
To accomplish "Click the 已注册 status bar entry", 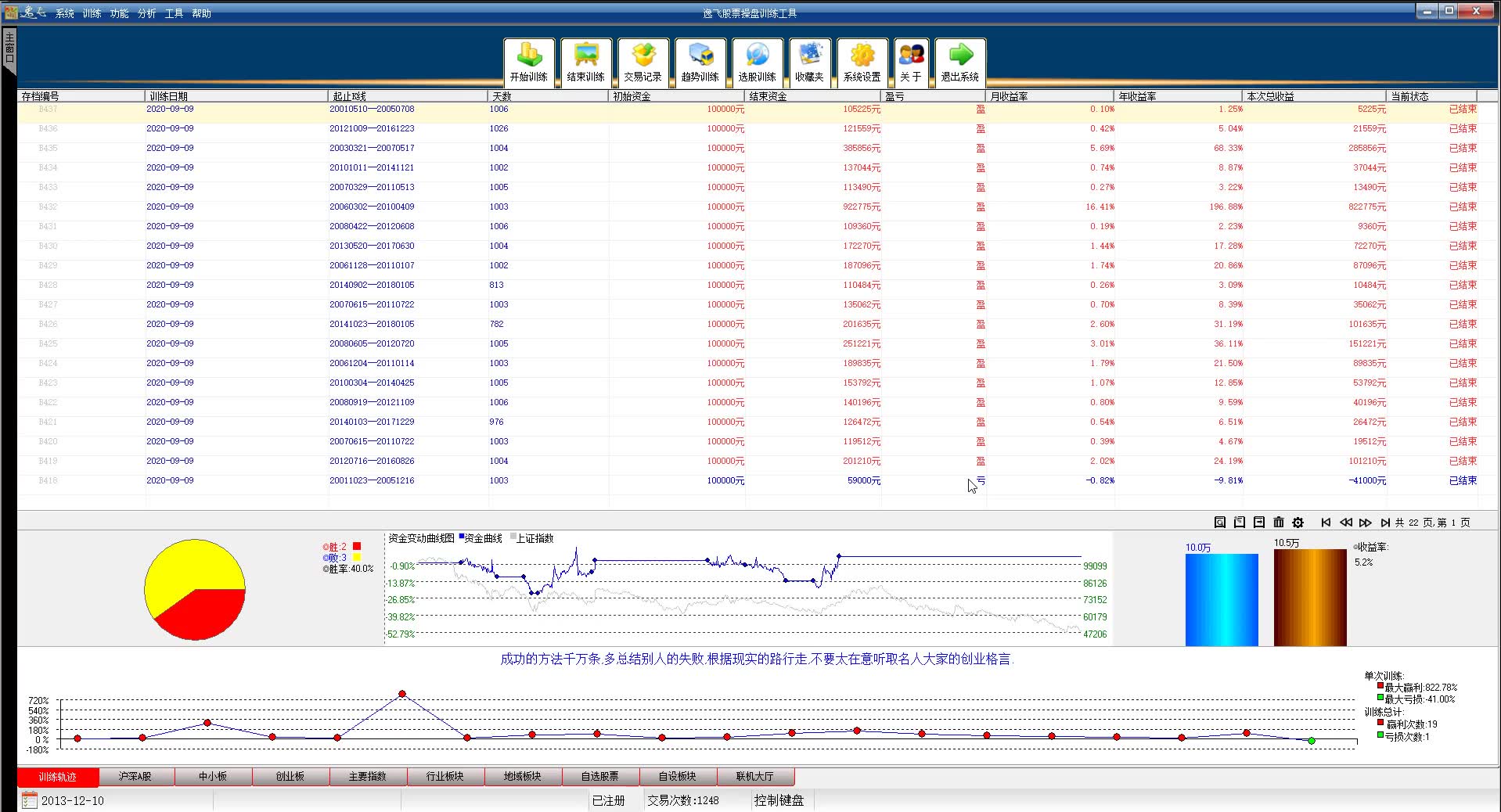I will [608, 800].
